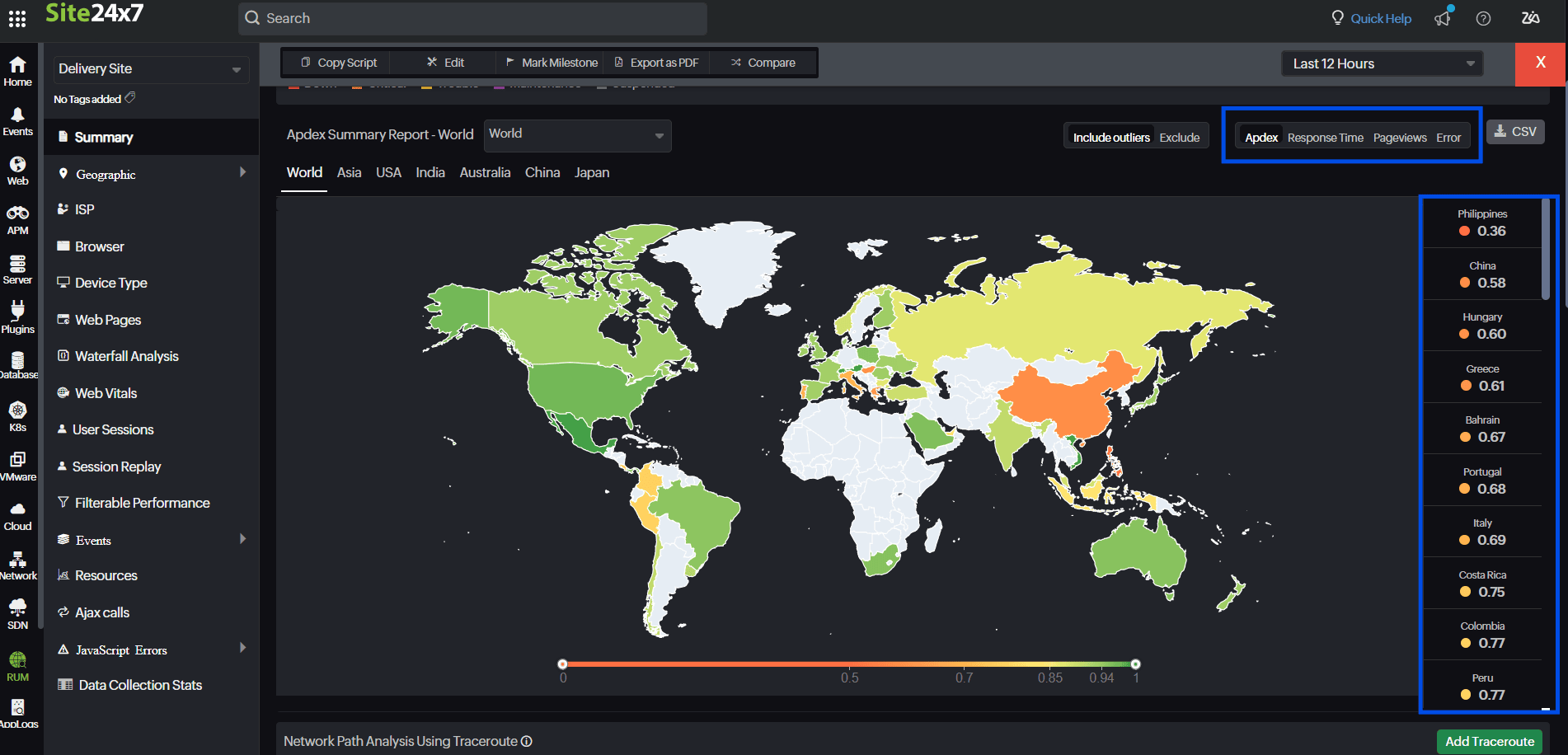Open the World region selector dropdown

[576, 134]
